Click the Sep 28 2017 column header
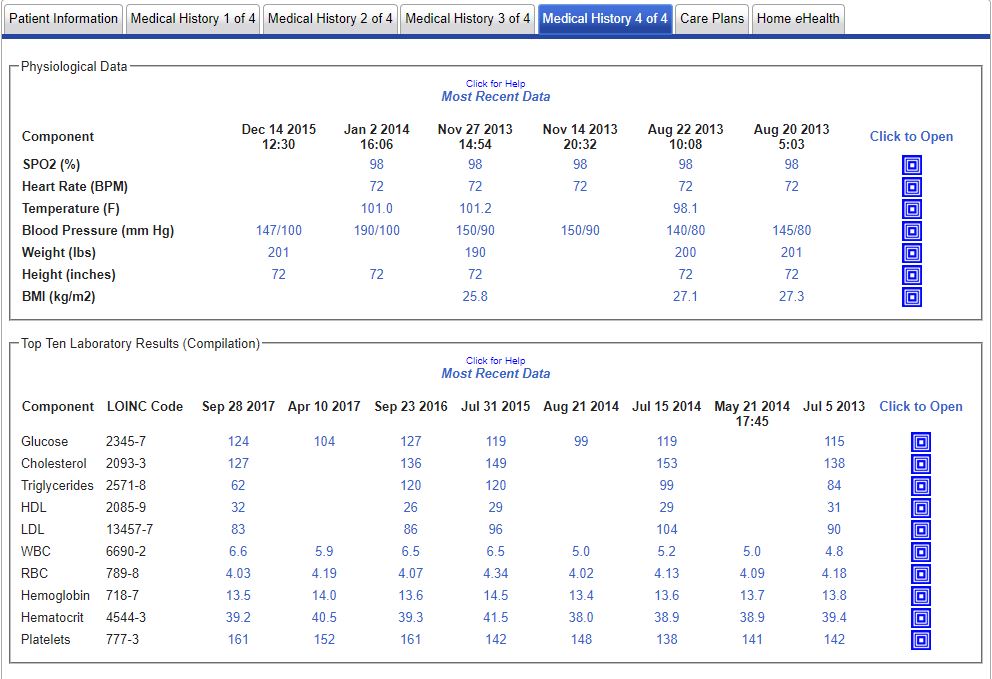Image resolution: width=992 pixels, height=679 pixels. [x=238, y=406]
